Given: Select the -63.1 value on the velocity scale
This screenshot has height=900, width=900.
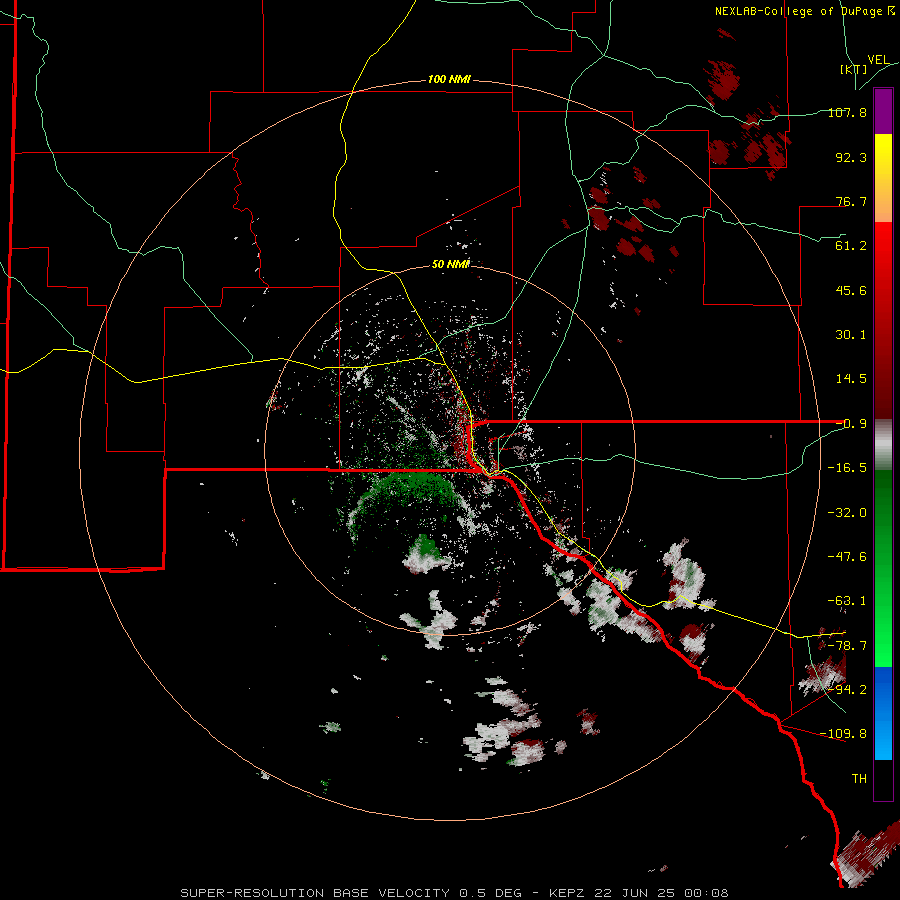Looking at the screenshot, I should point(847,601).
